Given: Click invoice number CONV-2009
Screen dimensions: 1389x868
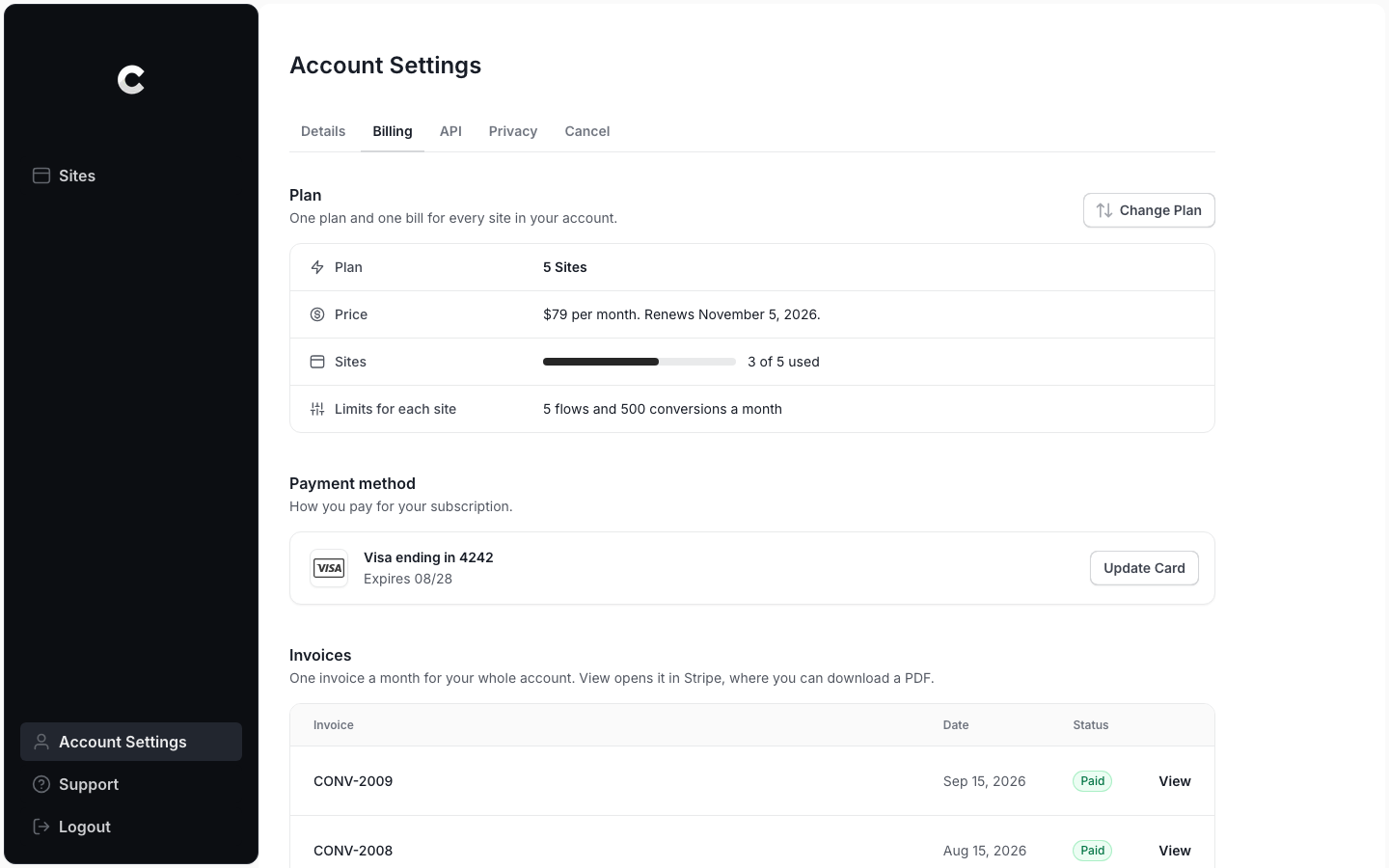Looking at the screenshot, I should pyautogui.click(x=353, y=781).
